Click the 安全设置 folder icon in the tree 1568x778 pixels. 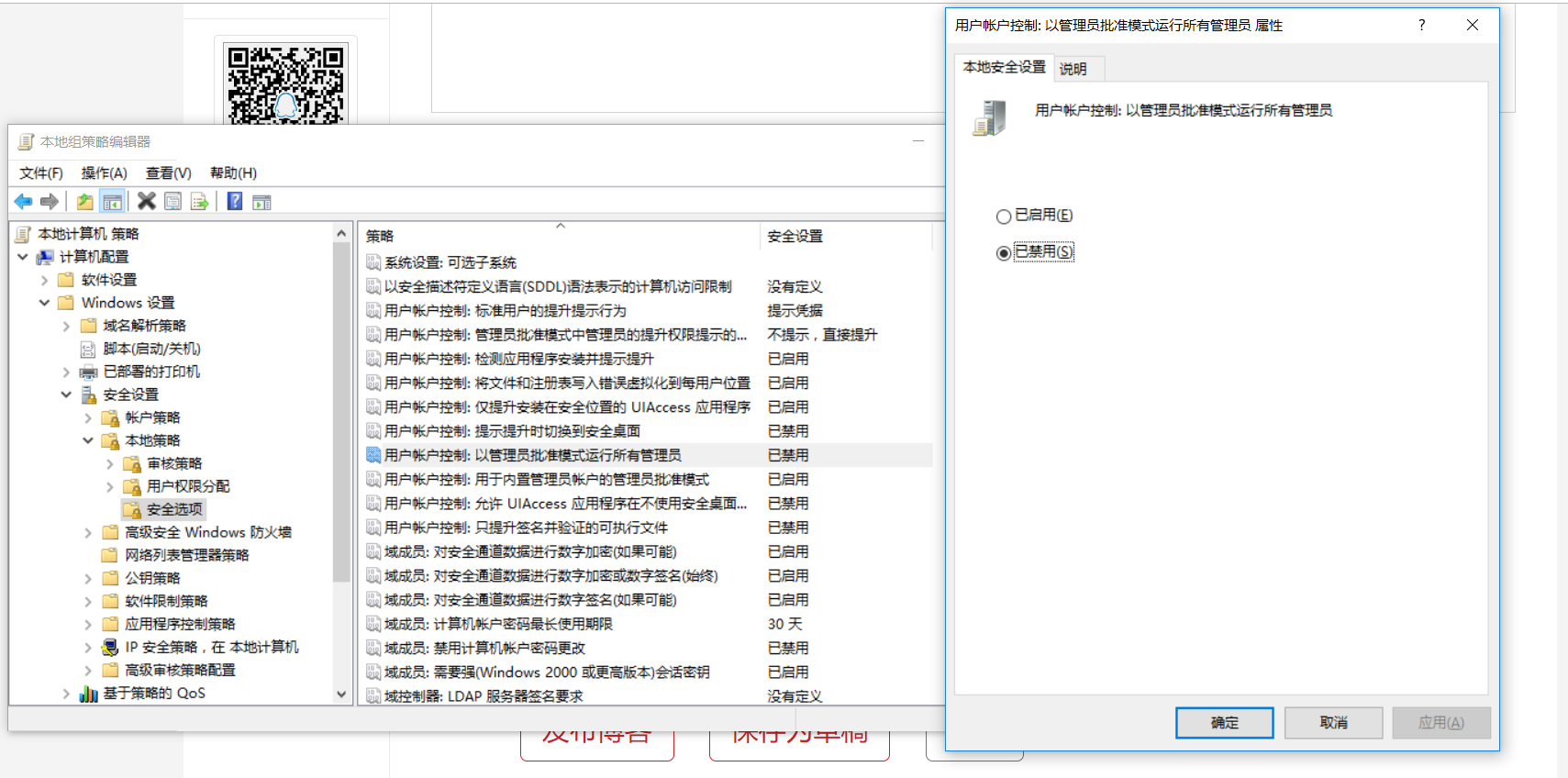pyautogui.click(x=88, y=395)
